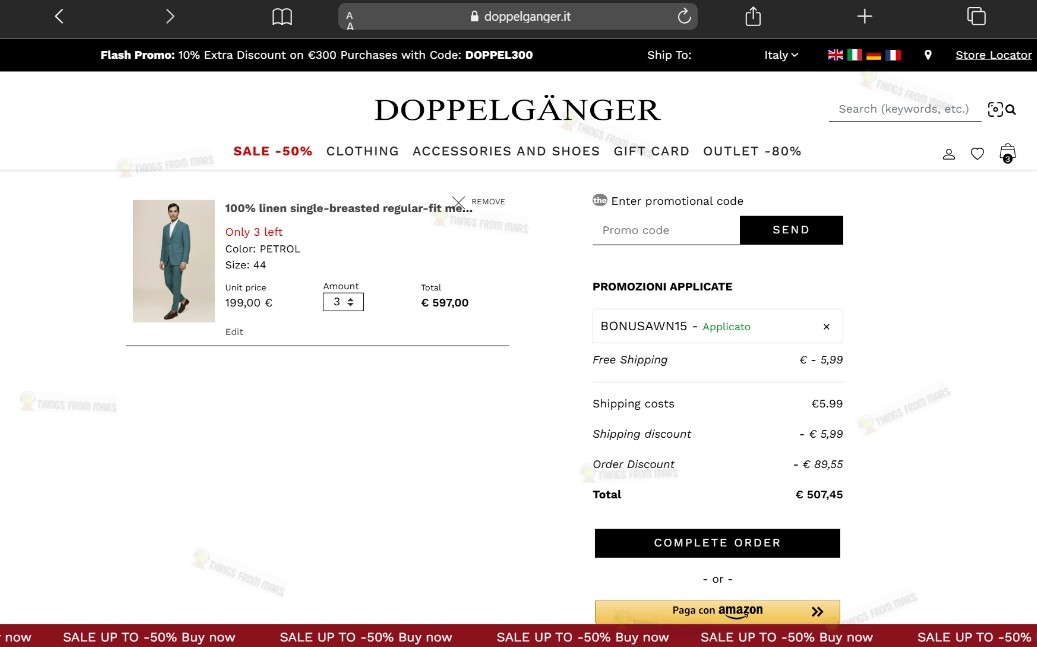1037x647 pixels.
Task: Switch language with the UK flag
Action: (835, 55)
